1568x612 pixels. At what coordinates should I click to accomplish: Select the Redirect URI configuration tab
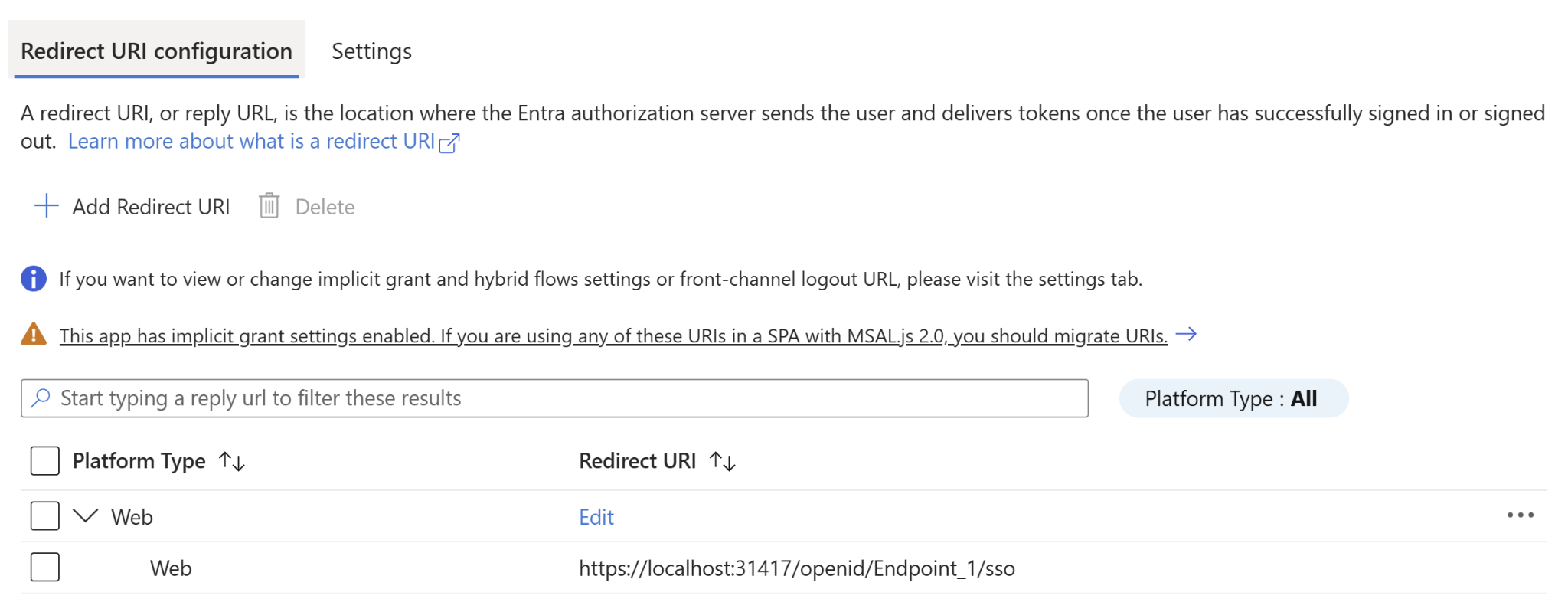157,51
